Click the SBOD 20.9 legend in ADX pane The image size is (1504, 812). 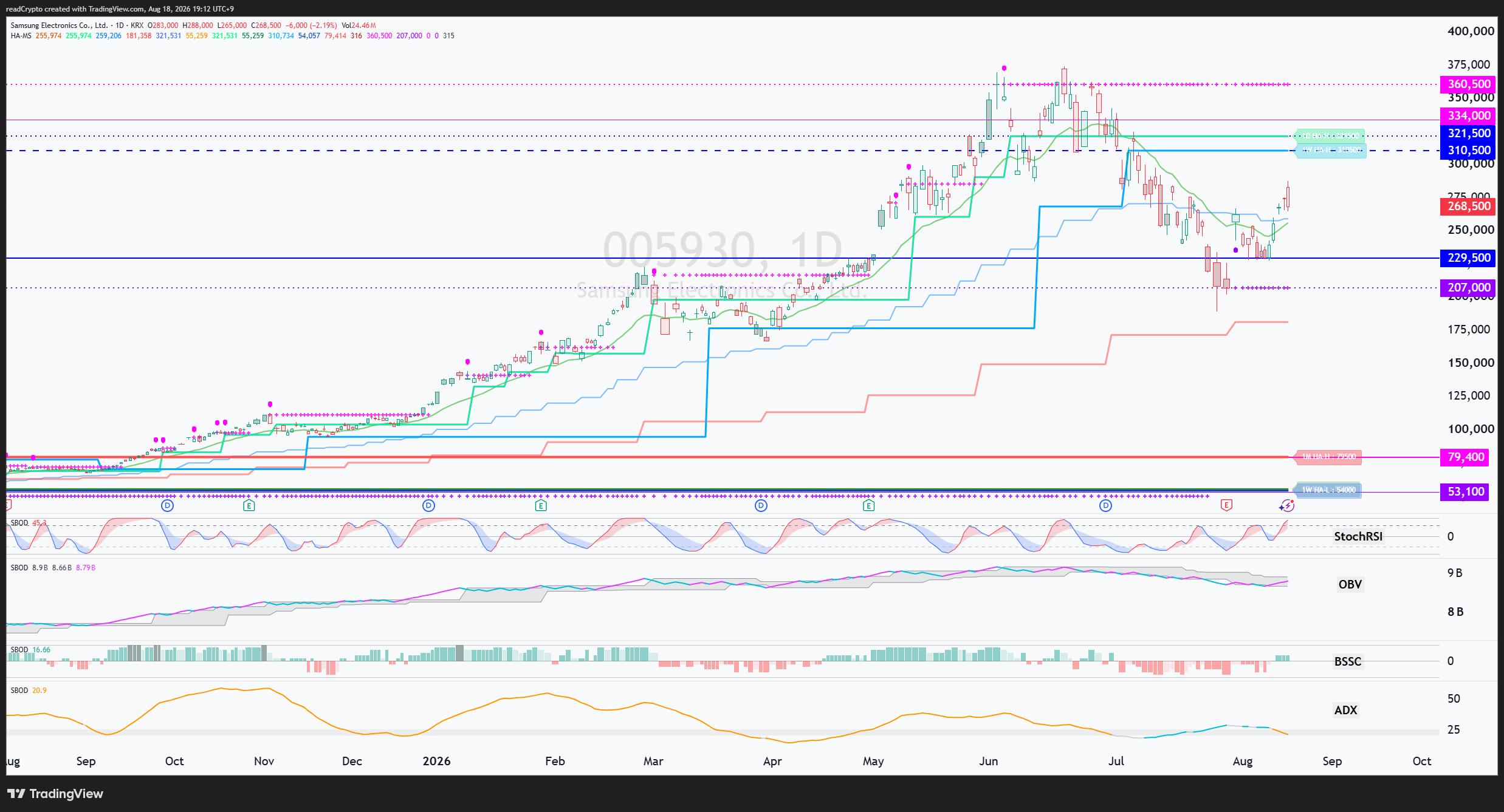click(x=28, y=691)
